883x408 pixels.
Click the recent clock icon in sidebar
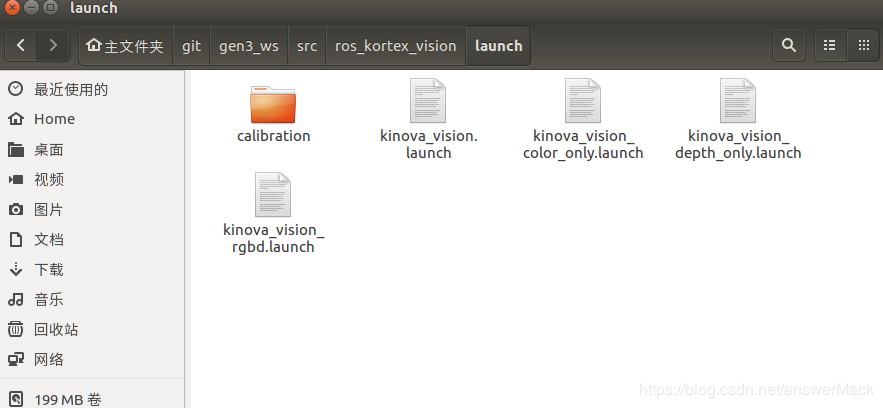[16, 89]
